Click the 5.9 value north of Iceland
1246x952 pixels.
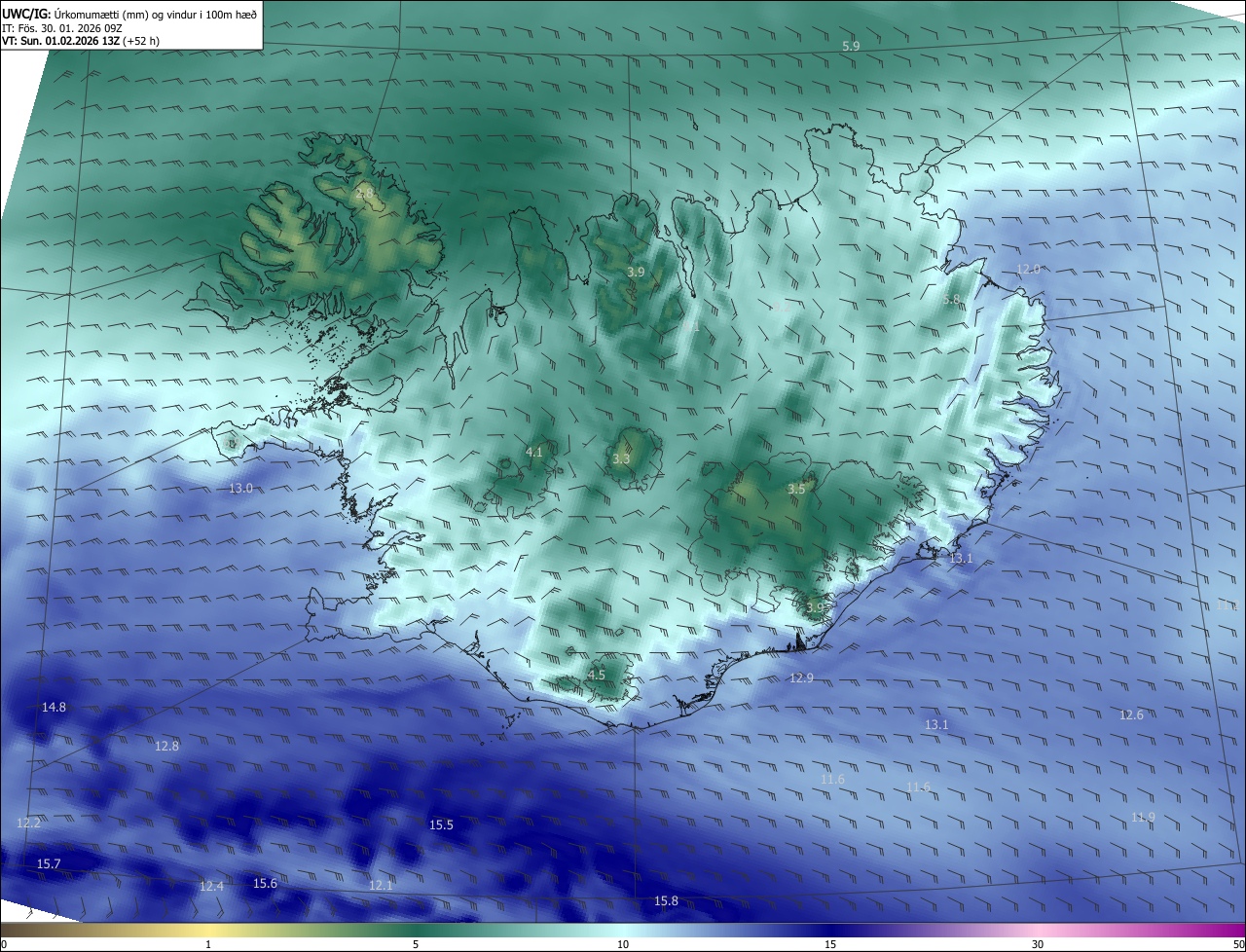click(x=851, y=46)
